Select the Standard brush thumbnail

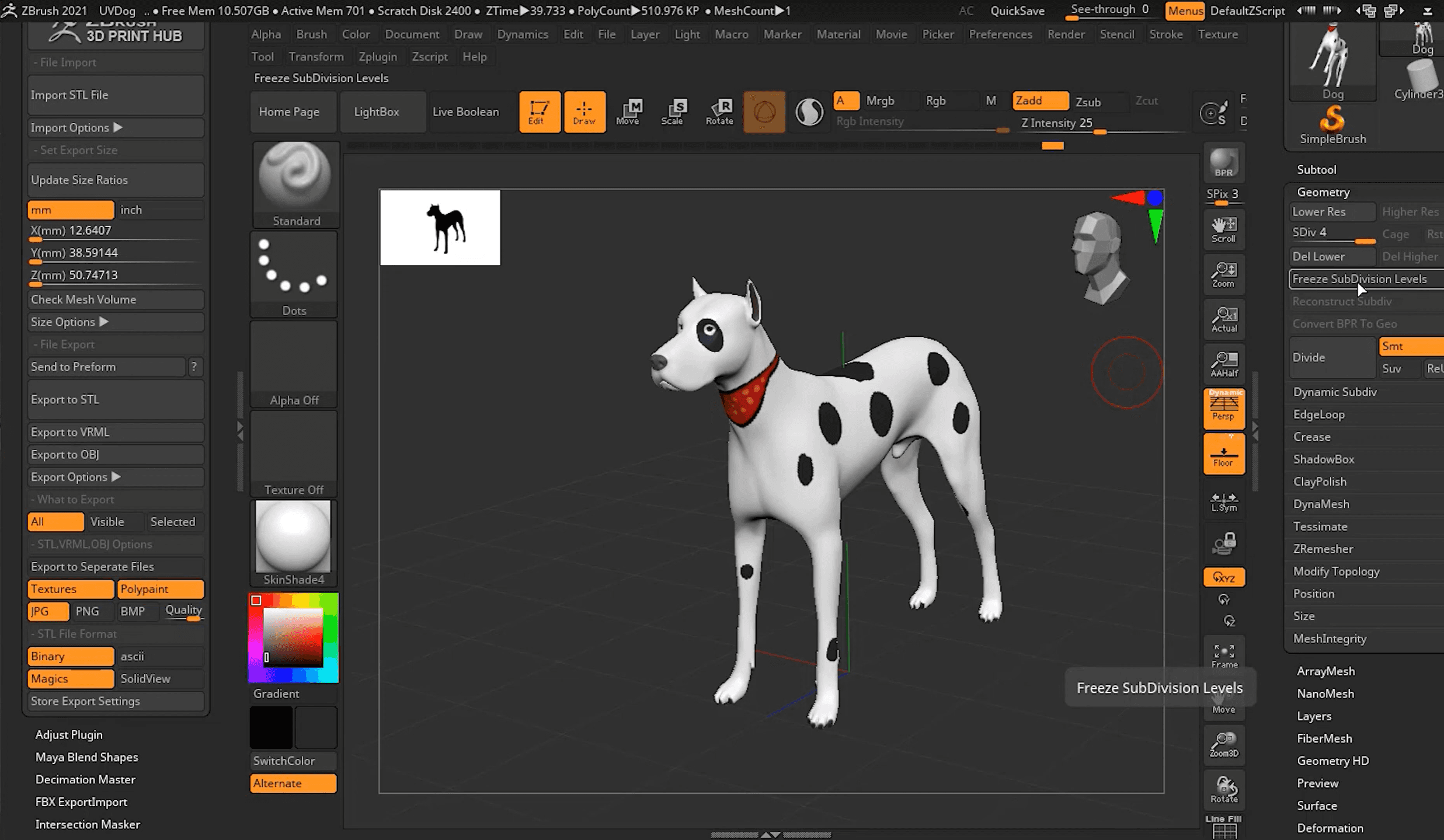coord(295,177)
